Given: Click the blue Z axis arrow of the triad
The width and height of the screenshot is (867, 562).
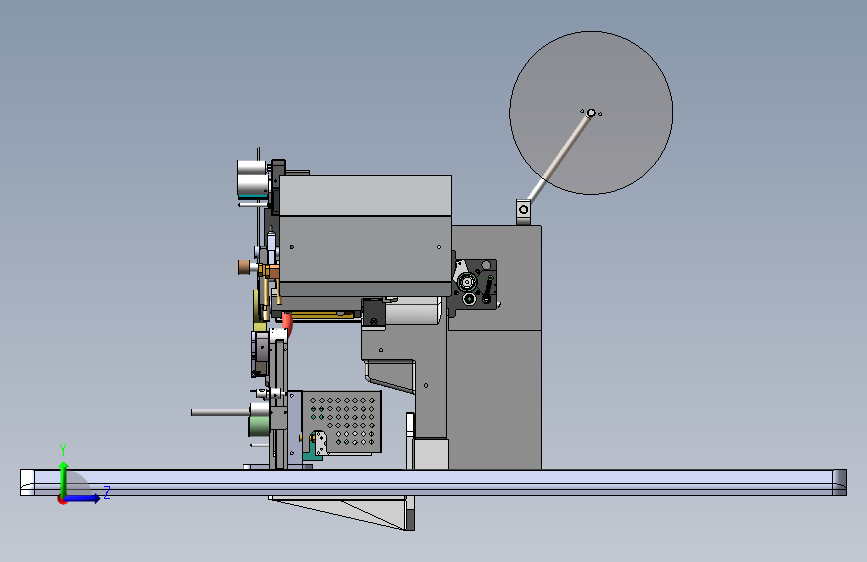Looking at the screenshot, I should (83, 498).
